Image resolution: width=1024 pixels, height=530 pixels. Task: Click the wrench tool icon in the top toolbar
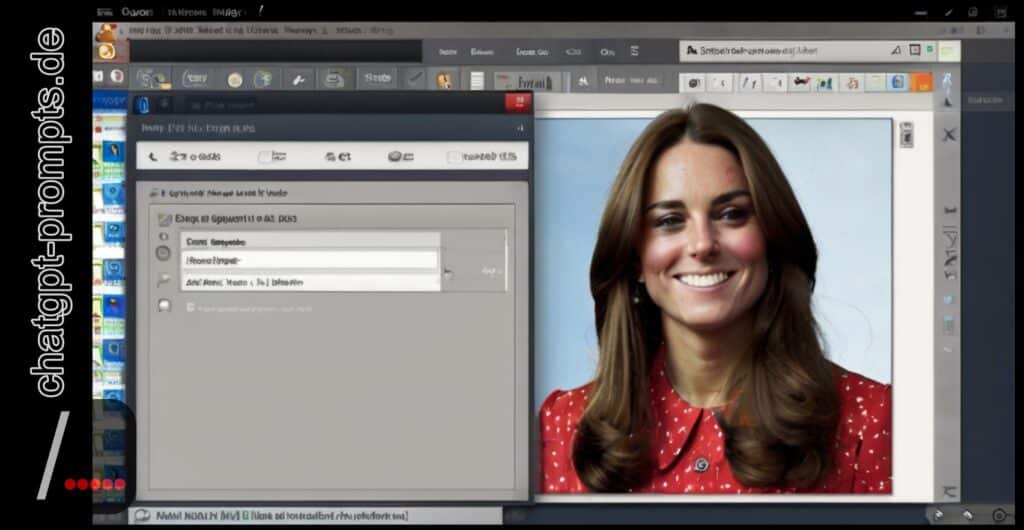[x=297, y=79]
